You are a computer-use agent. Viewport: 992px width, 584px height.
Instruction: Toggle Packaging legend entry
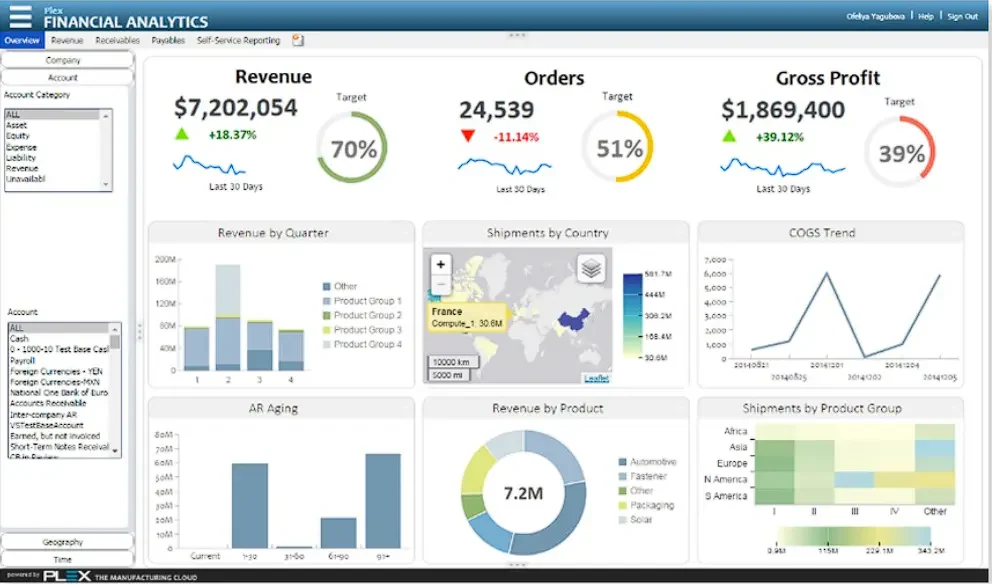pos(646,505)
